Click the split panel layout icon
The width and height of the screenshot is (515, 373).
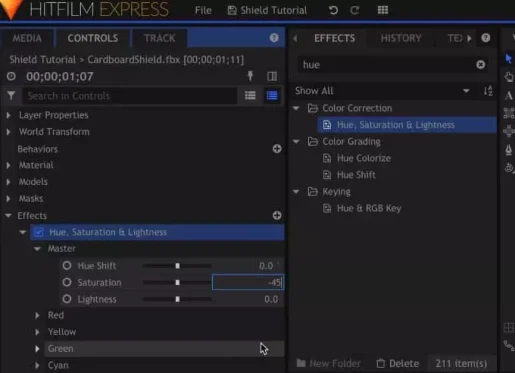point(272,76)
